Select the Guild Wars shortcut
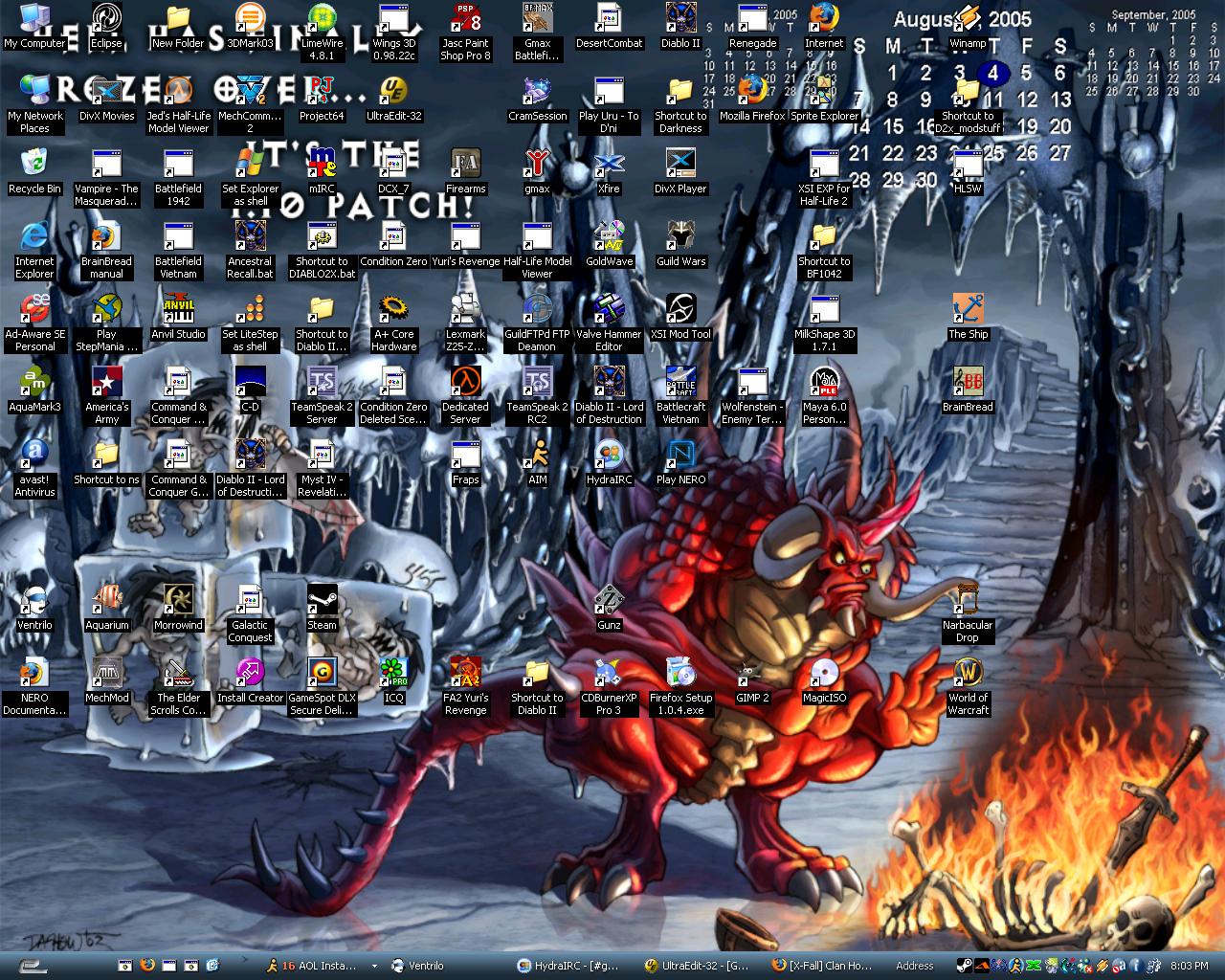Image resolution: width=1225 pixels, height=980 pixels. pyautogui.click(x=680, y=237)
